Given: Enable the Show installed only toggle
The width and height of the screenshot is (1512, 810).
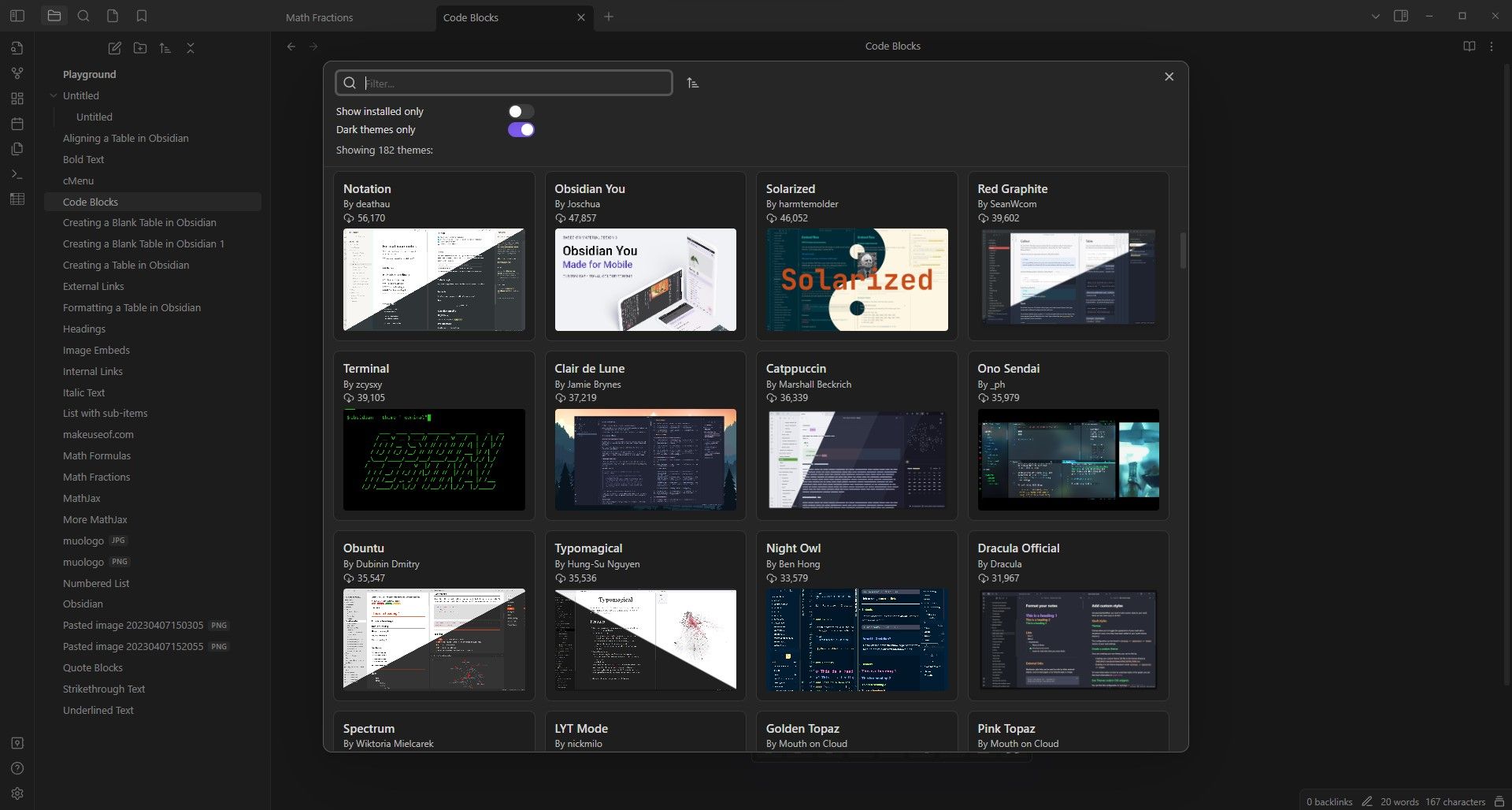Looking at the screenshot, I should 521,110.
